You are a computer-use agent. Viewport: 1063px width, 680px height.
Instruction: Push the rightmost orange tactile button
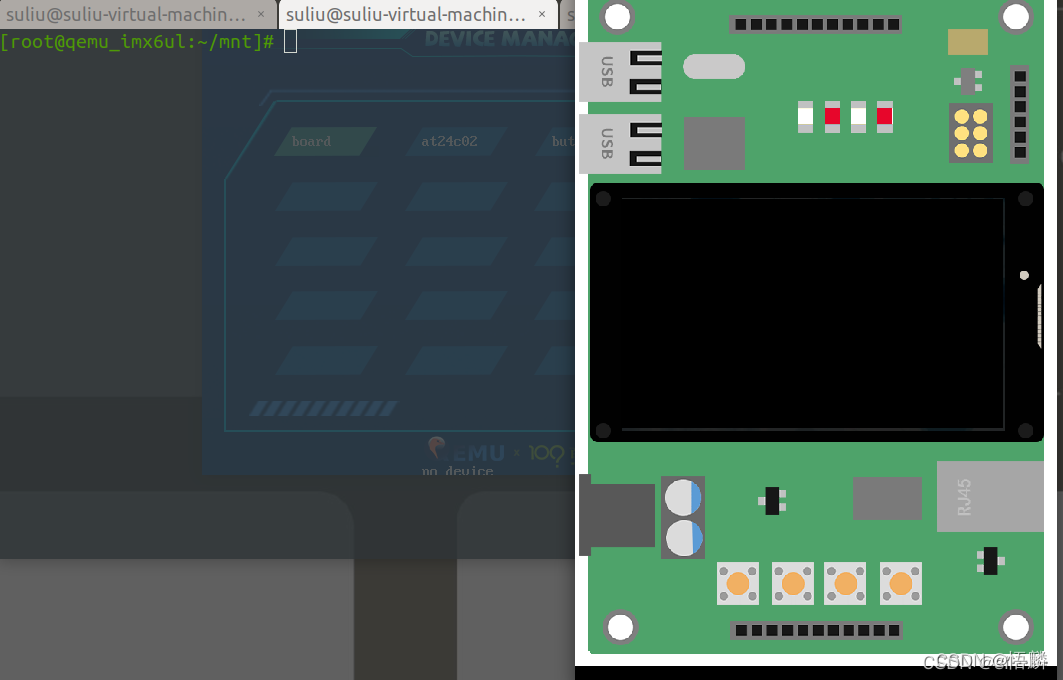(901, 583)
